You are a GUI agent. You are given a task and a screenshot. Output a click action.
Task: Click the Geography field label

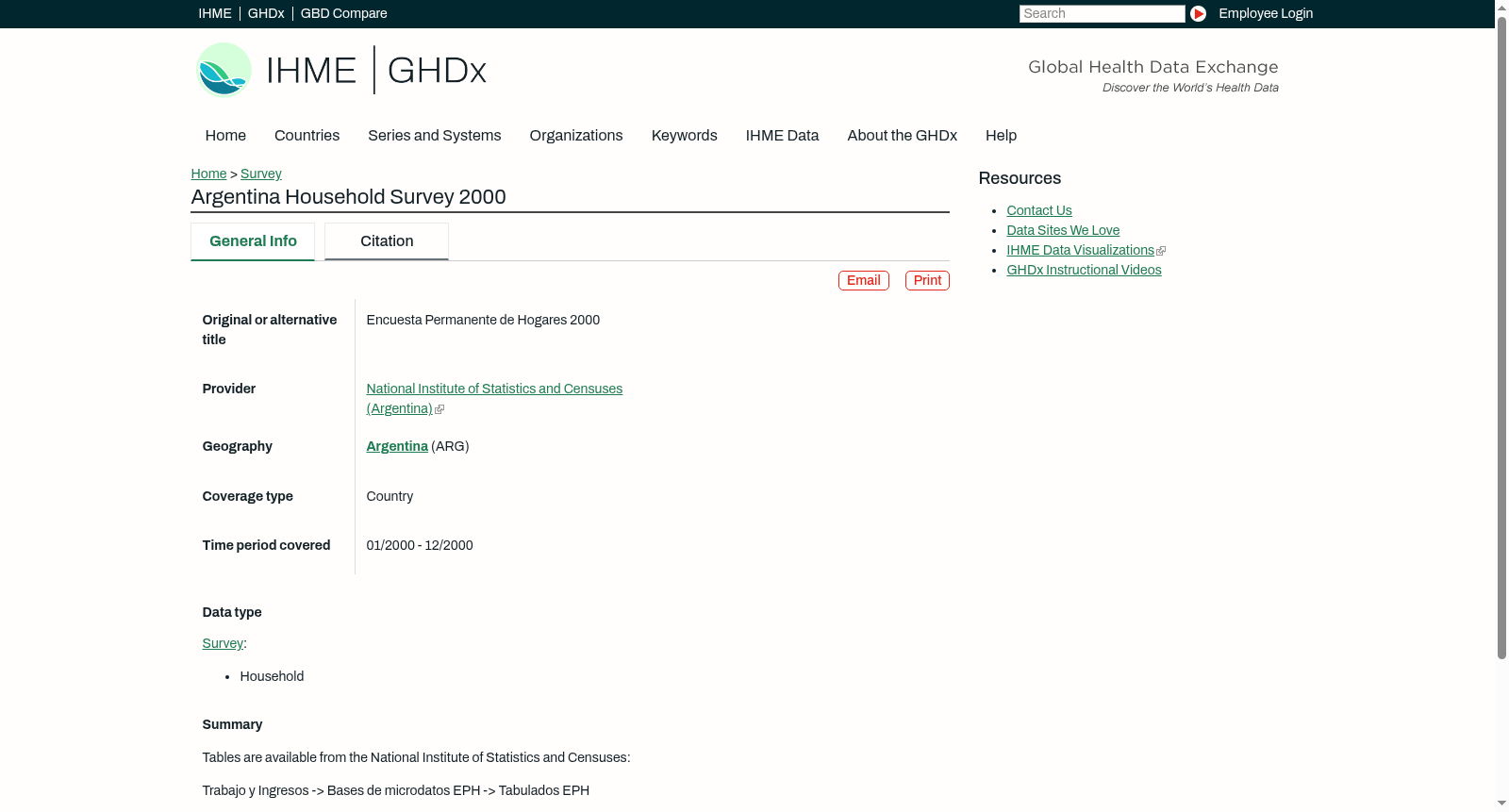click(x=237, y=446)
